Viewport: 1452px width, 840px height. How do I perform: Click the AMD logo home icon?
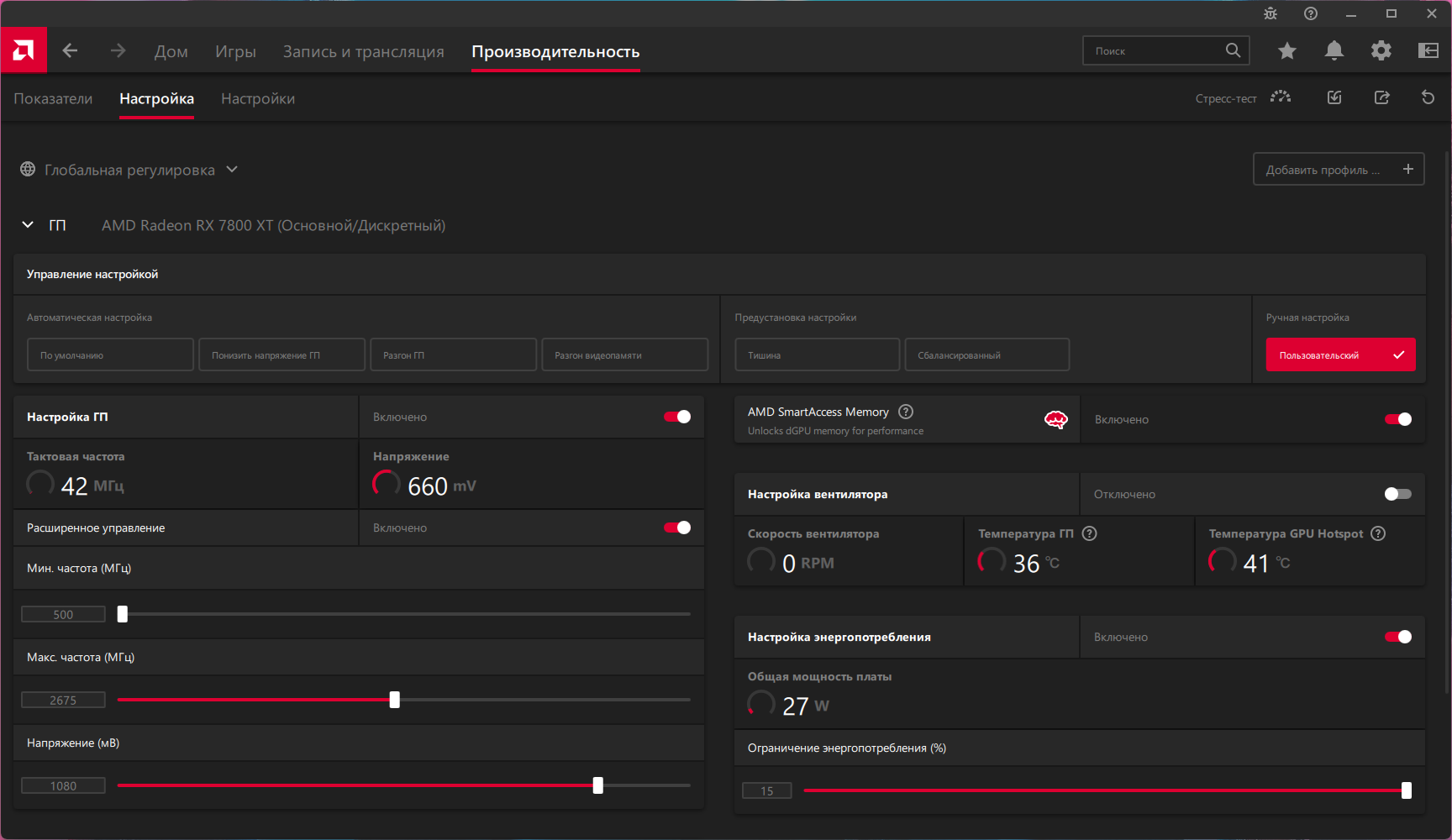tap(24, 51)
